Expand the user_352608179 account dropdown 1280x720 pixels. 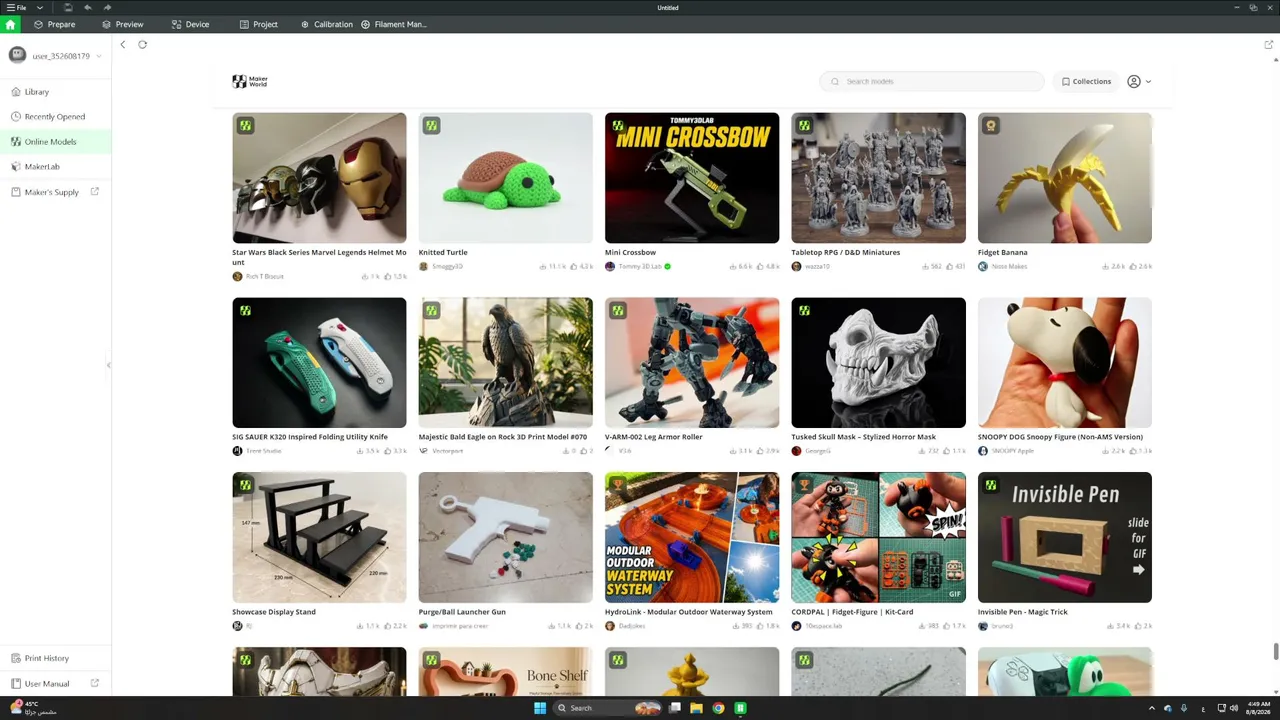(x=99, y=56)
